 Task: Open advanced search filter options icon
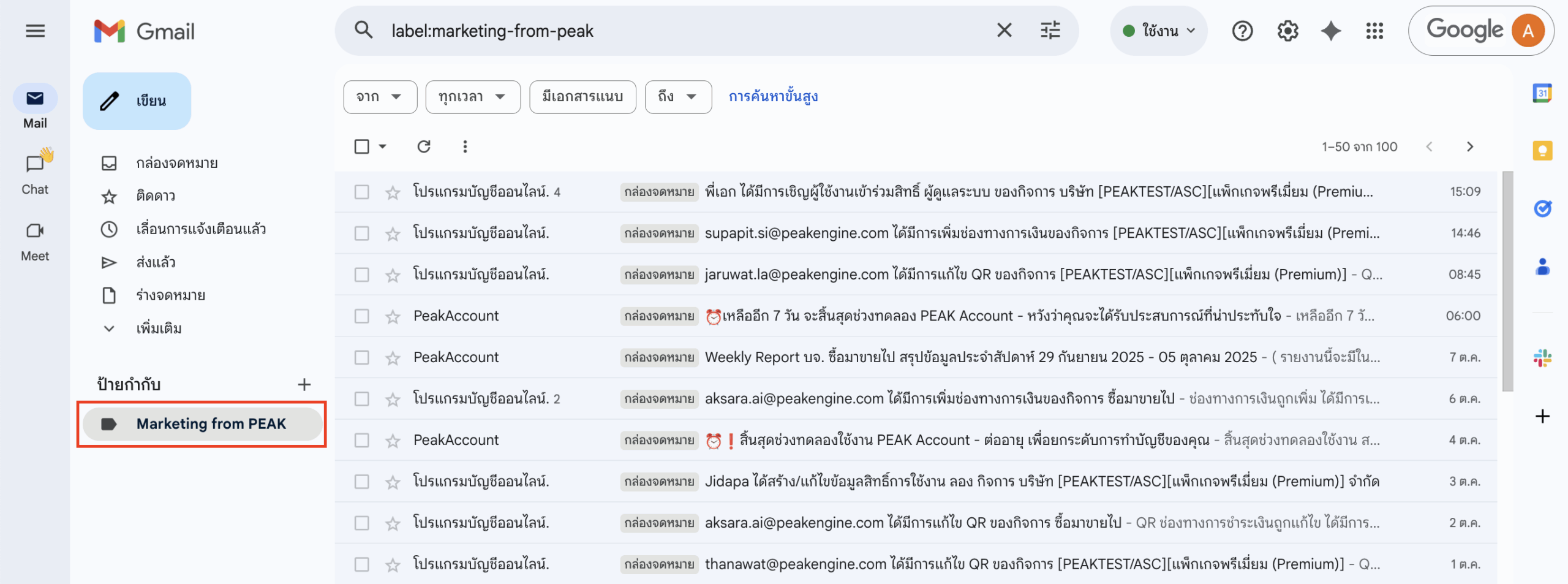point(1050,30)
